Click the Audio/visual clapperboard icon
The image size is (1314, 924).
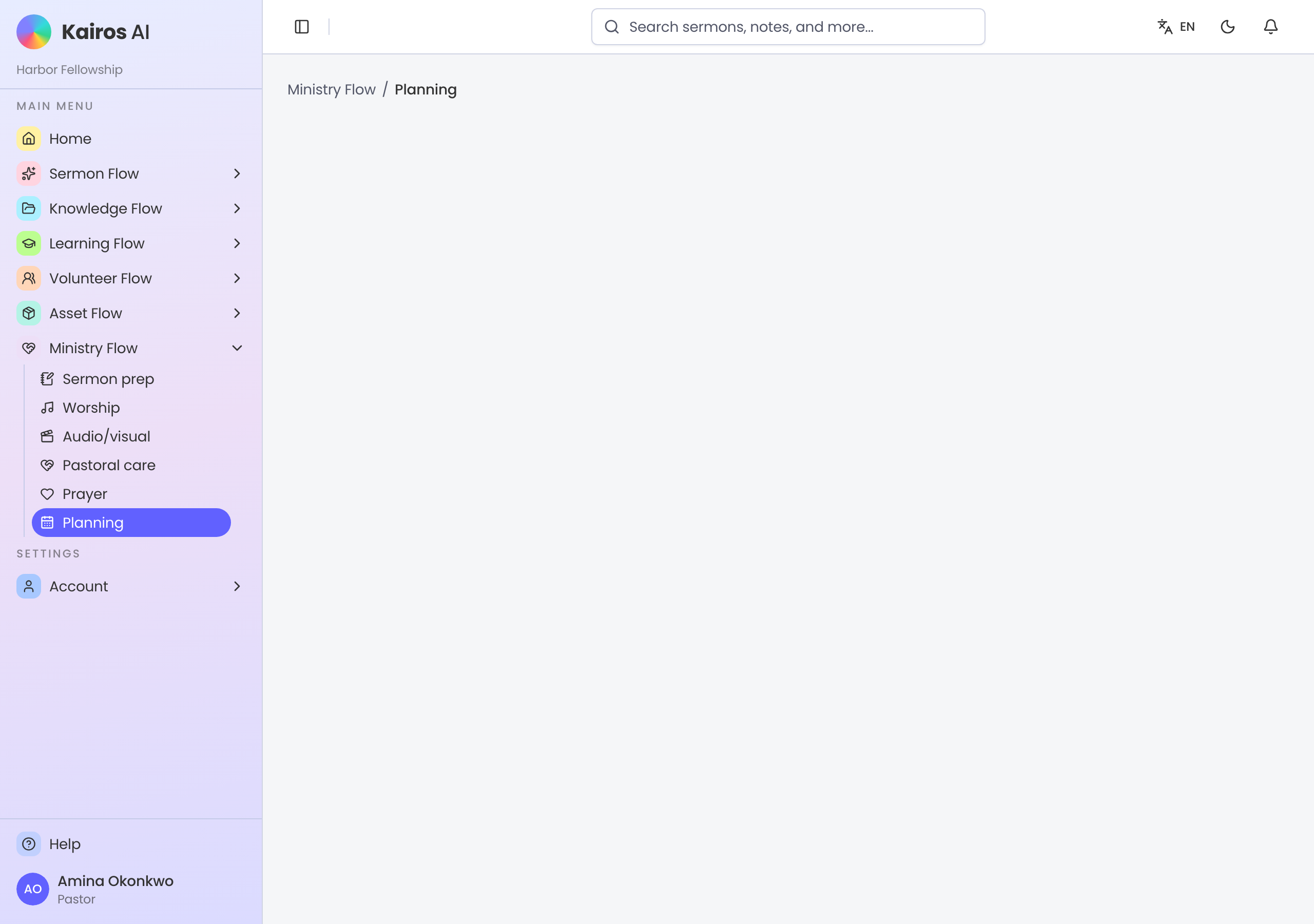point(48,436)
